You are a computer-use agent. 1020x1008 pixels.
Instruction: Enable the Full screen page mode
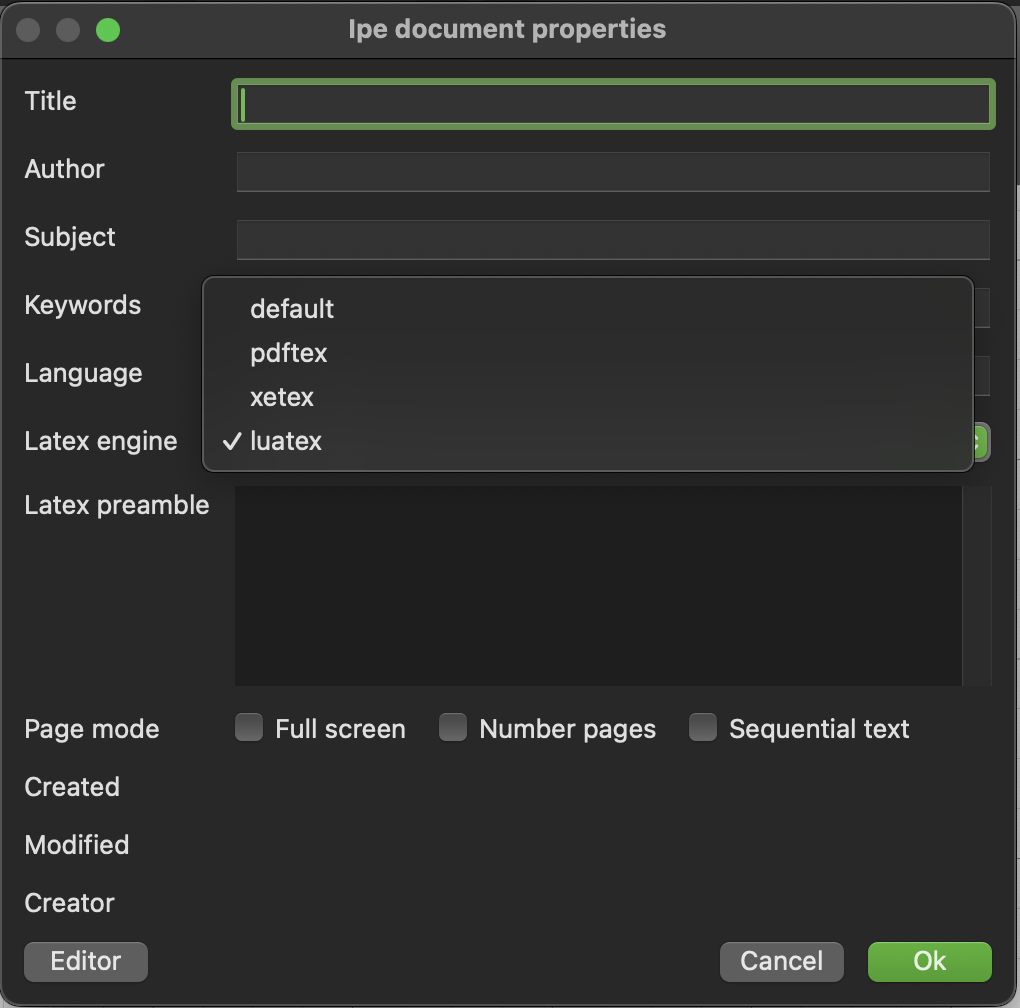coord(248,728)
